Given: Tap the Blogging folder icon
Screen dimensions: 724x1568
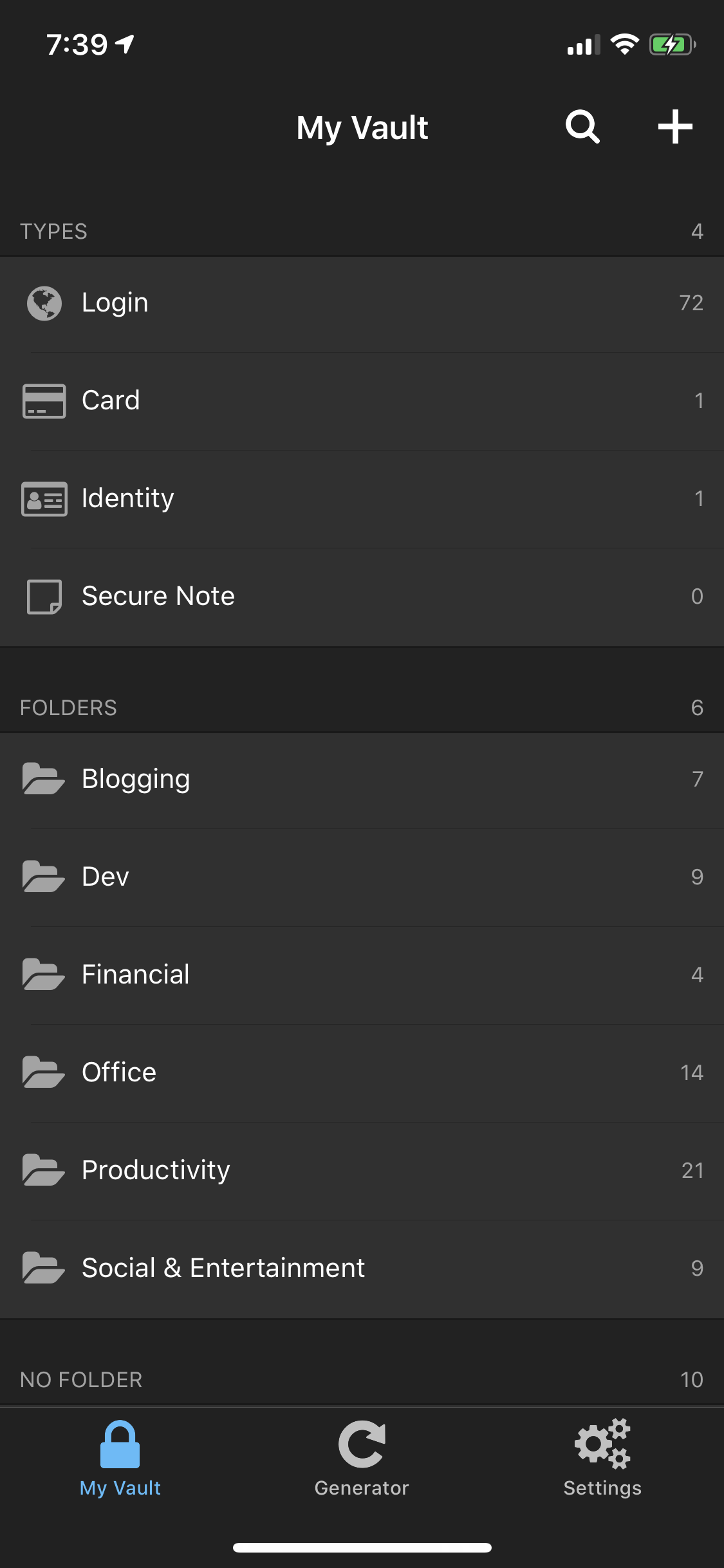Looking at the screenshot, I should coord(43,779).
